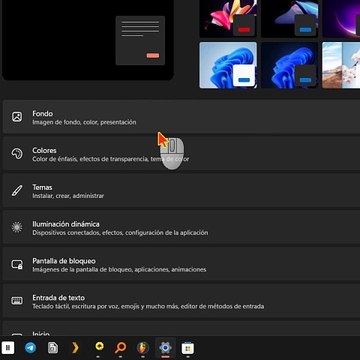The width and height of the screenshot is (360, 360).
Task: Open Iluminación dinámica settings
Action: (181, 227)
